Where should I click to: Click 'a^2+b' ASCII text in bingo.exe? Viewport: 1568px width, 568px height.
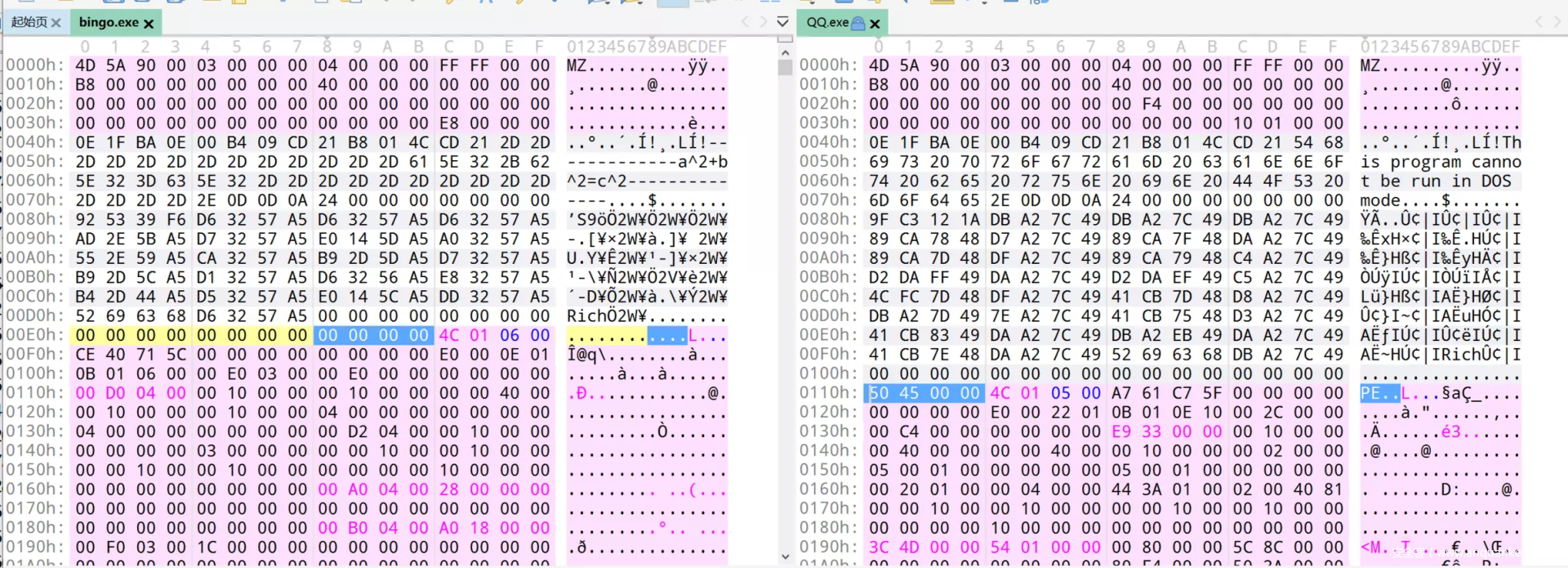[703, 162]
